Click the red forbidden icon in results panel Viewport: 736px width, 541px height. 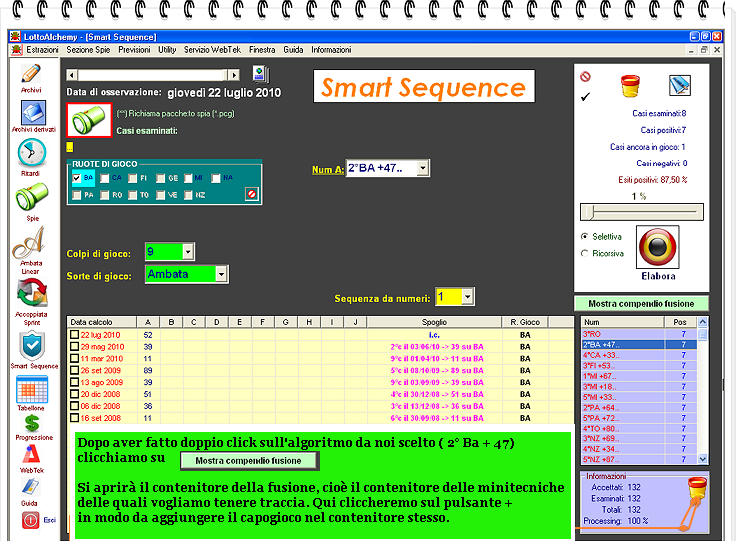pos(585,76)
